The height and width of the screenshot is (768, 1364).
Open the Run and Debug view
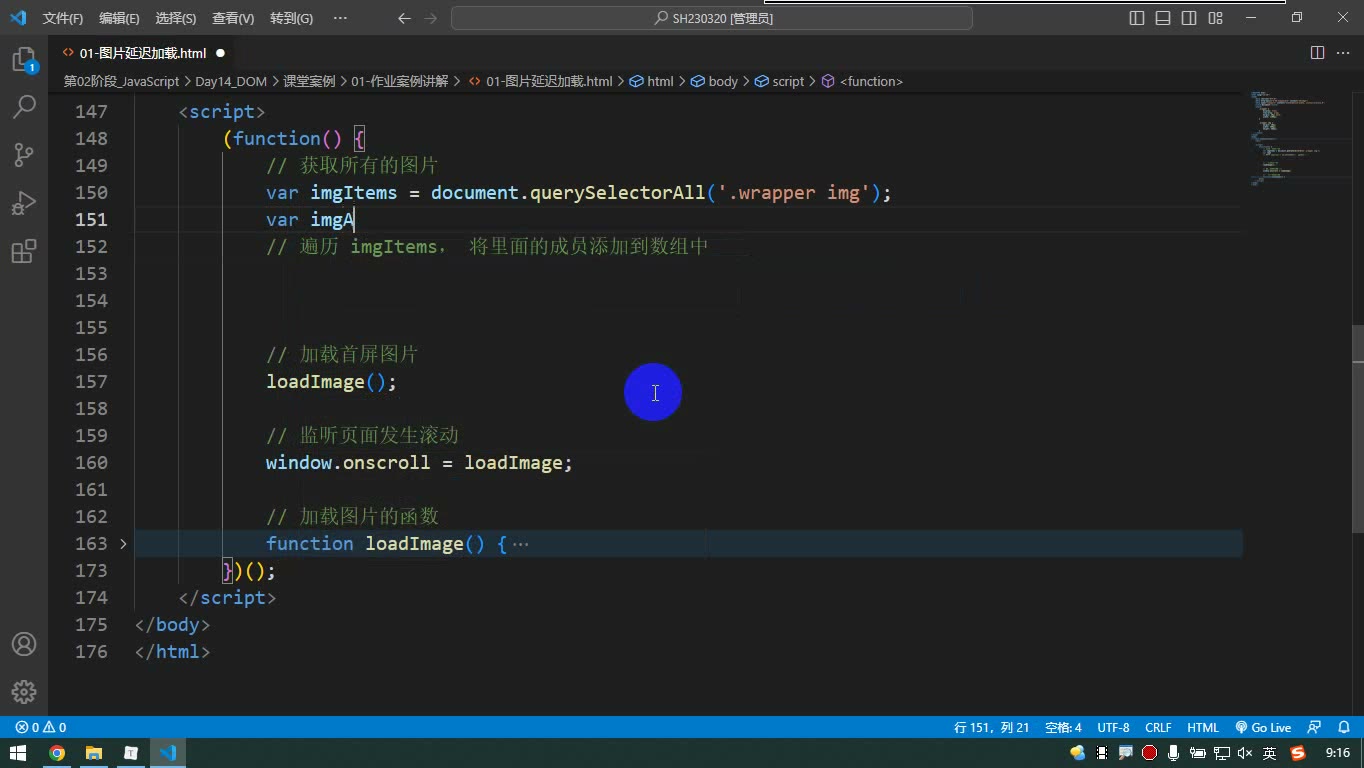[24, 203]
